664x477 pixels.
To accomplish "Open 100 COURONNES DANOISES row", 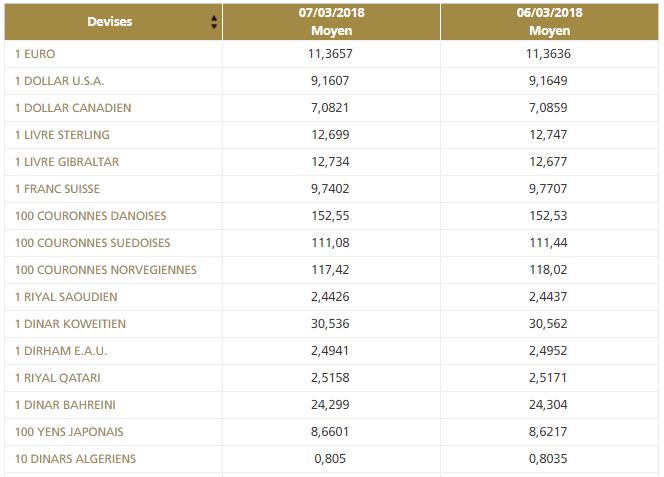I will click(91, 216).
